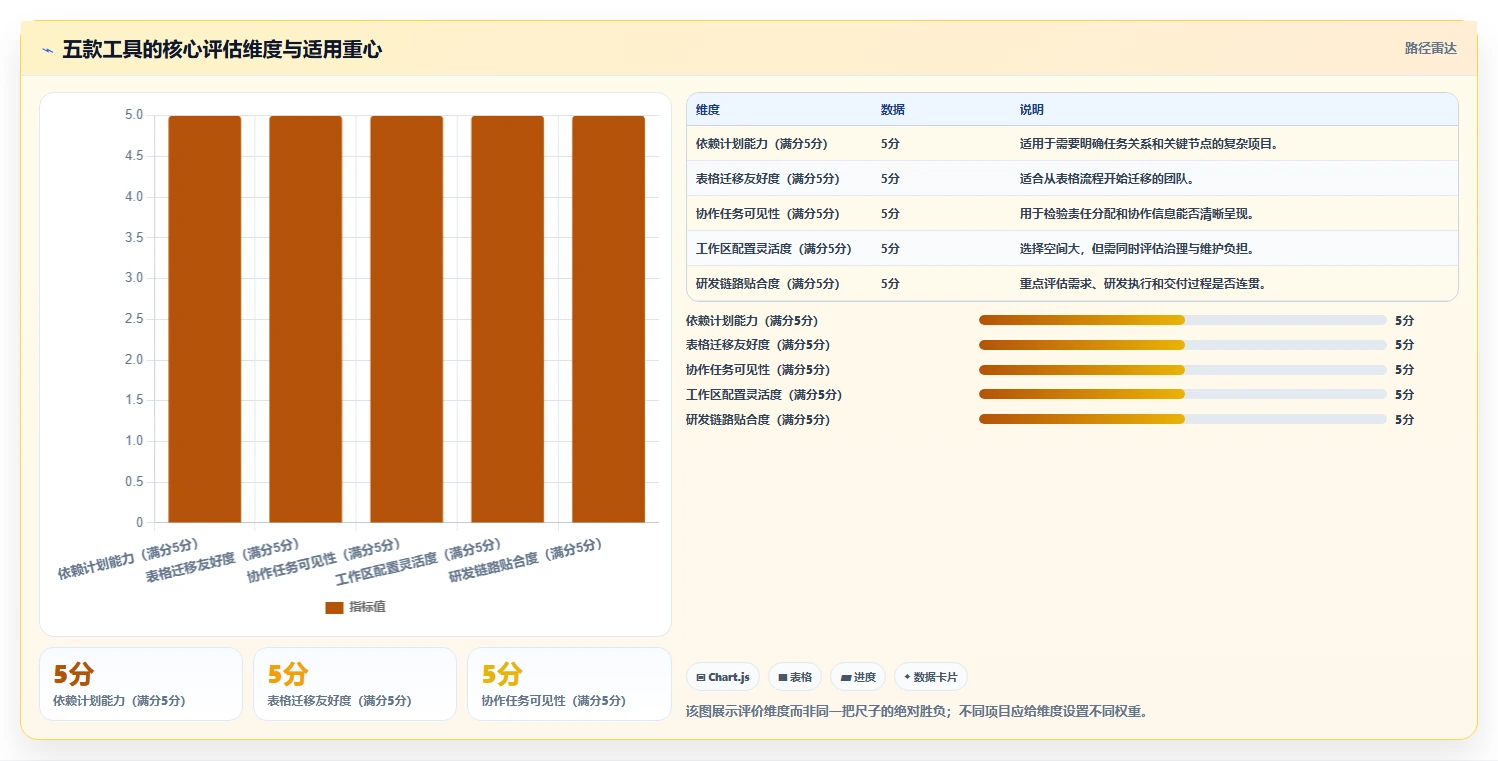Click the 依赖计划能力 bar in the chart
The height and width of the screenshot is (761, 1498).
click(205, 319)
